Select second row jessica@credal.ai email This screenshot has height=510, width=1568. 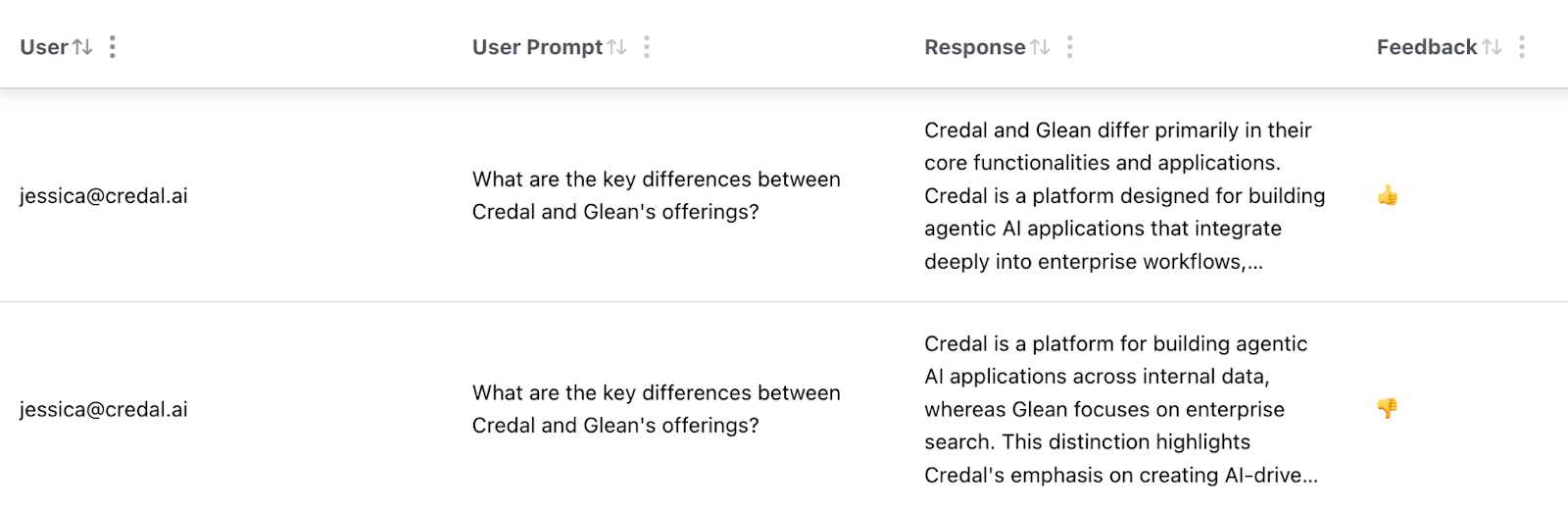pyautogui.click(x=104, y=410)
